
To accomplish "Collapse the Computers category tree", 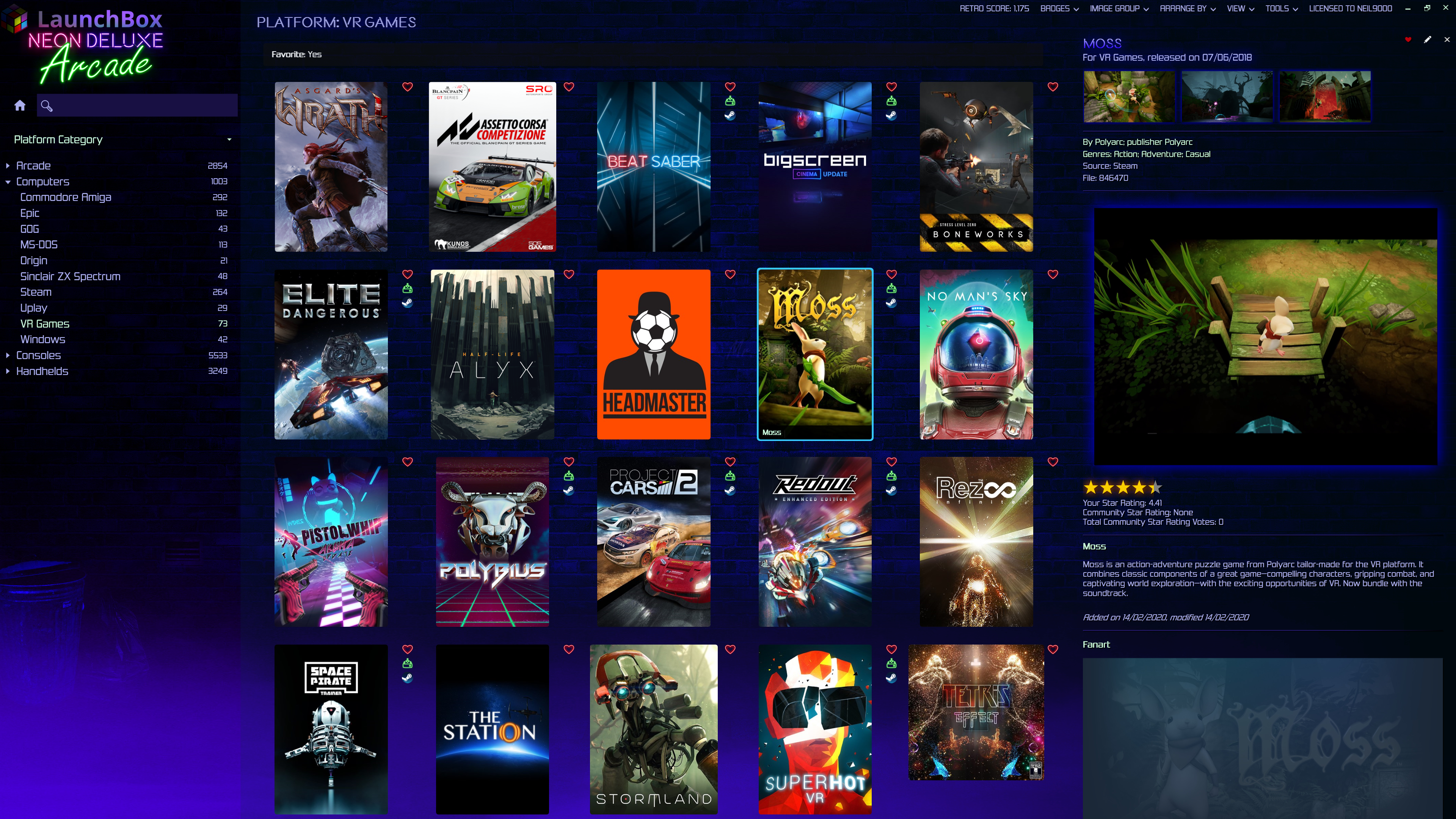I will click(x=8, y=182).
